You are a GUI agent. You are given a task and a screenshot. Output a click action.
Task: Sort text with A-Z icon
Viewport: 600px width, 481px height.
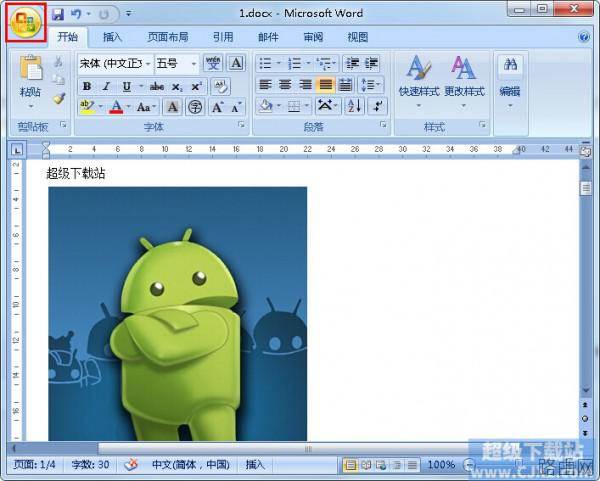pyautogui.click(x=354, y=106)
